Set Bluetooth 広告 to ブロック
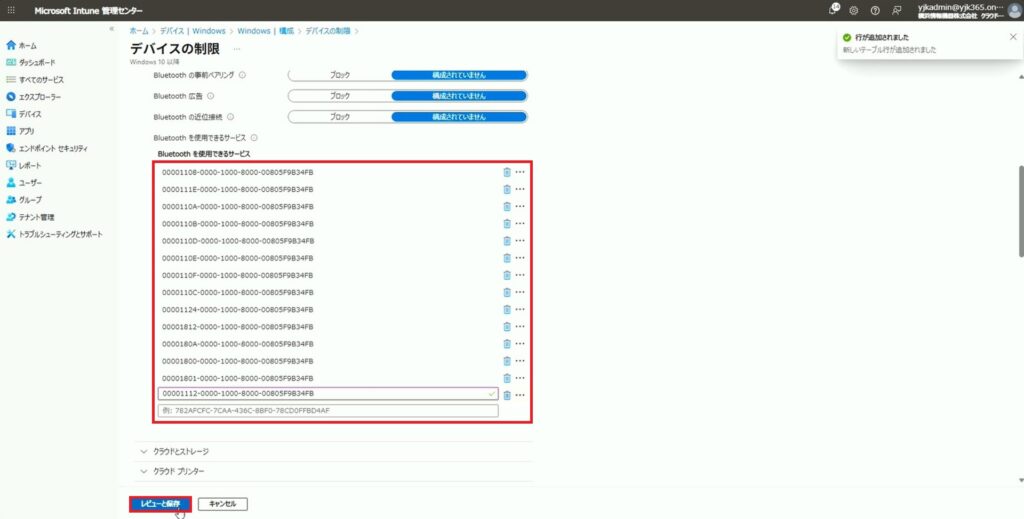 click(x=340, y=96)
